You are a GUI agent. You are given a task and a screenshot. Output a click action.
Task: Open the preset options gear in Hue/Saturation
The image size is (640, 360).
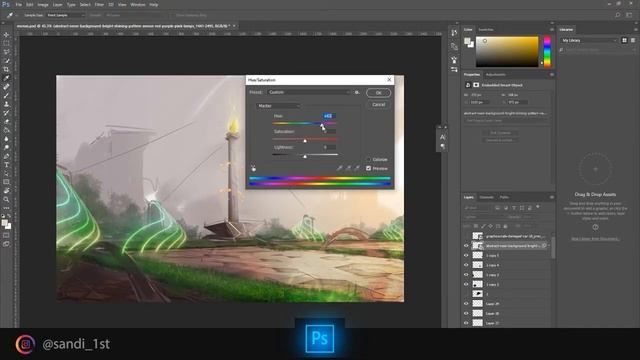357,92
